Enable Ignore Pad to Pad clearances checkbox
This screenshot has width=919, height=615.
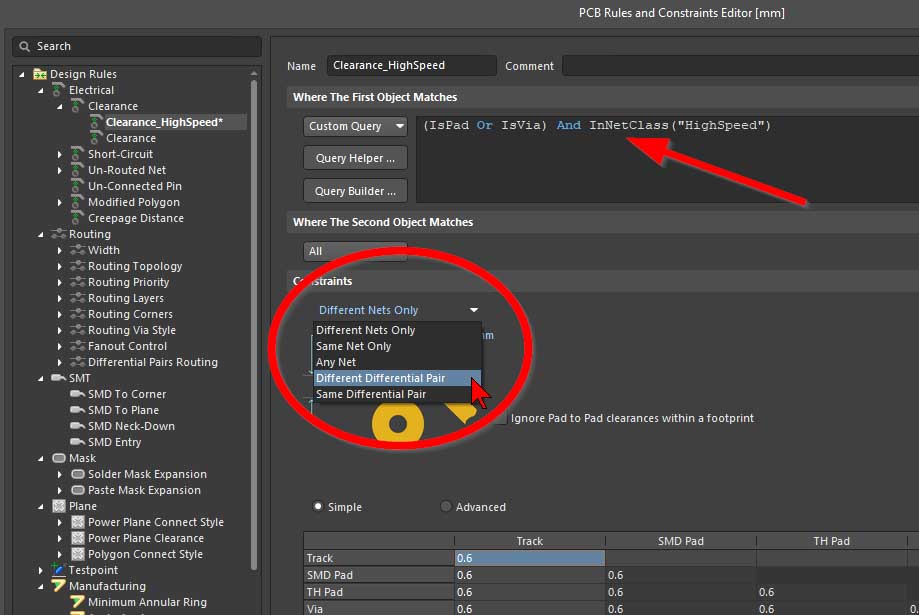tap(502, 418)
